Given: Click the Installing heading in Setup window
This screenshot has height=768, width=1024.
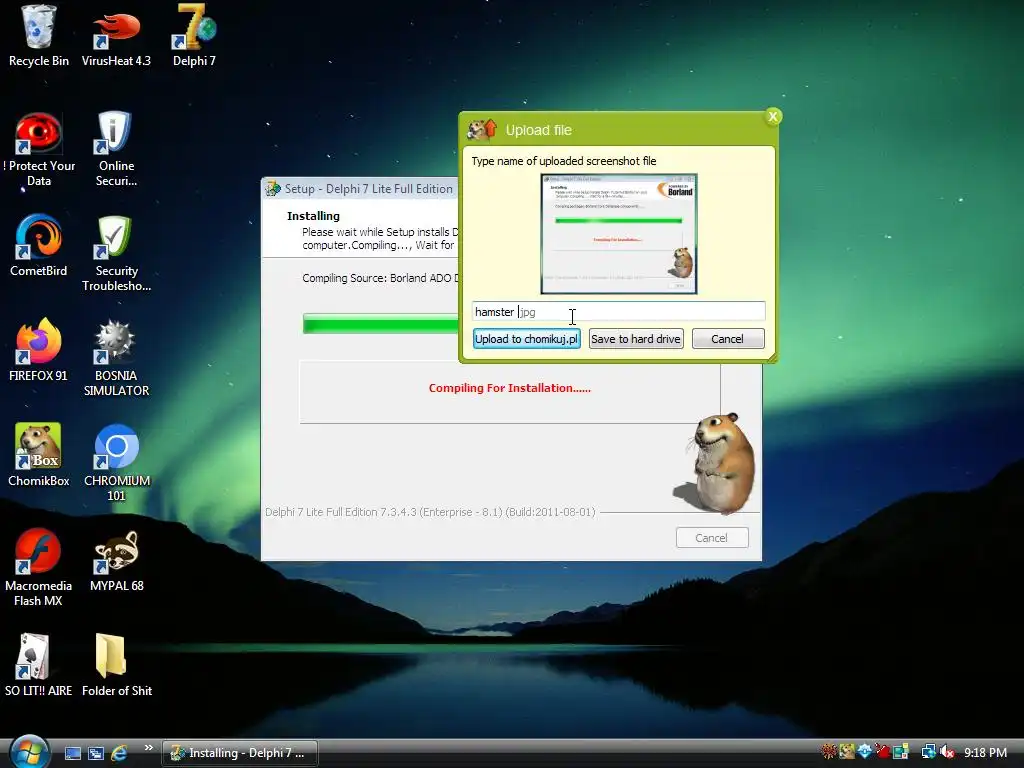Looking at the screenshot, I should 313,216.
